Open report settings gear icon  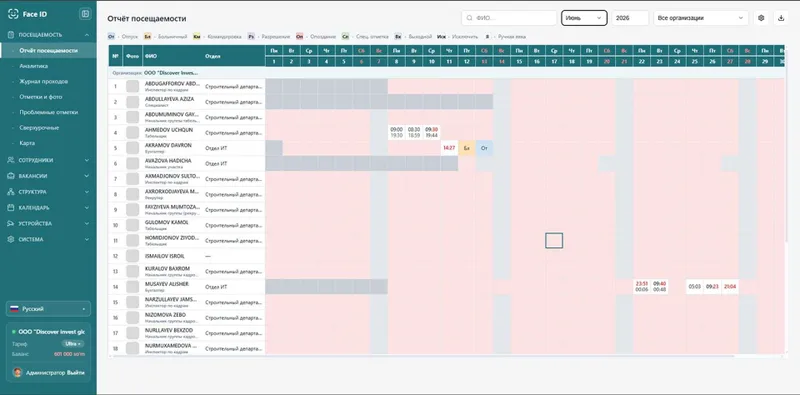(761, 18)
